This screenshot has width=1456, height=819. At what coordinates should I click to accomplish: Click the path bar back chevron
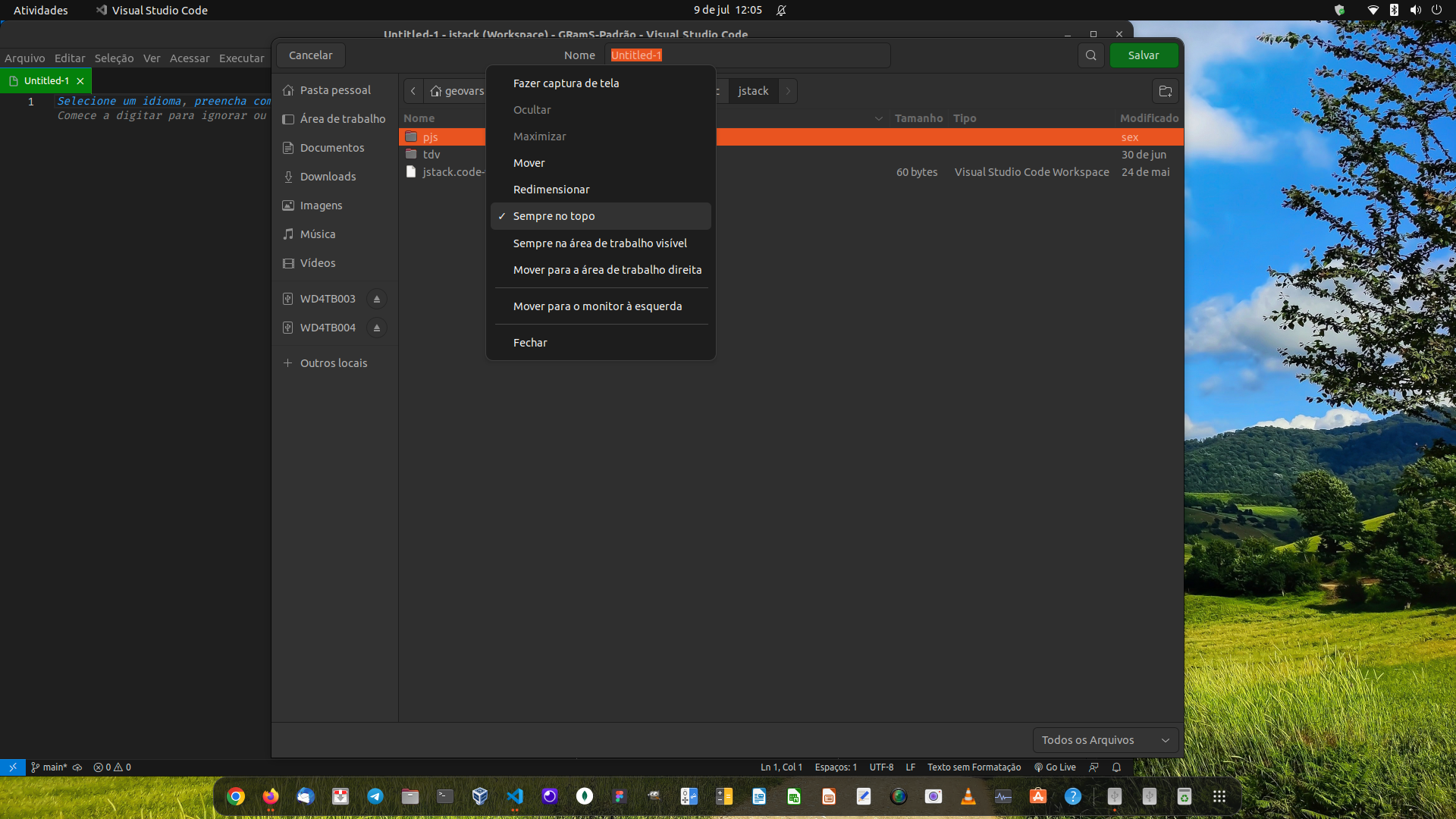click(x=413, y=91)
